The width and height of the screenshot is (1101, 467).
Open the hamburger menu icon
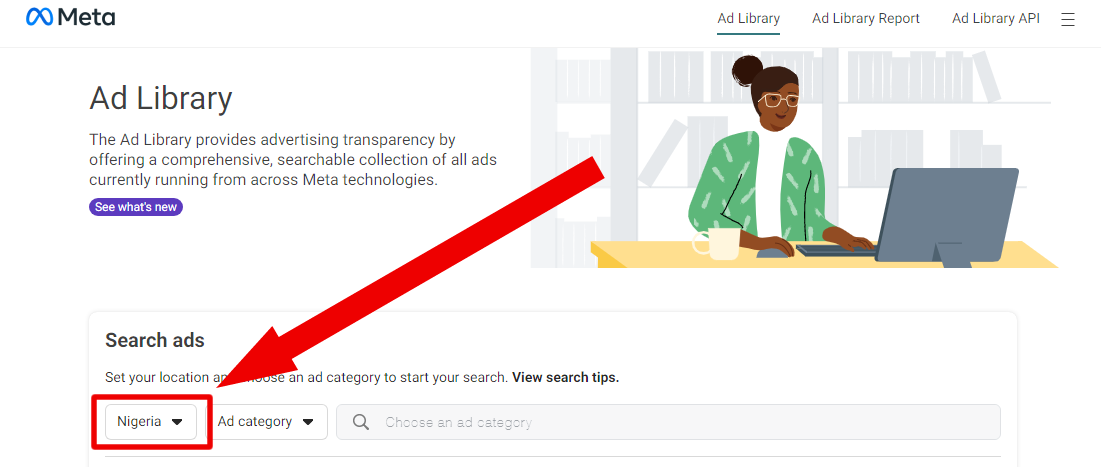coord(1067,20)
